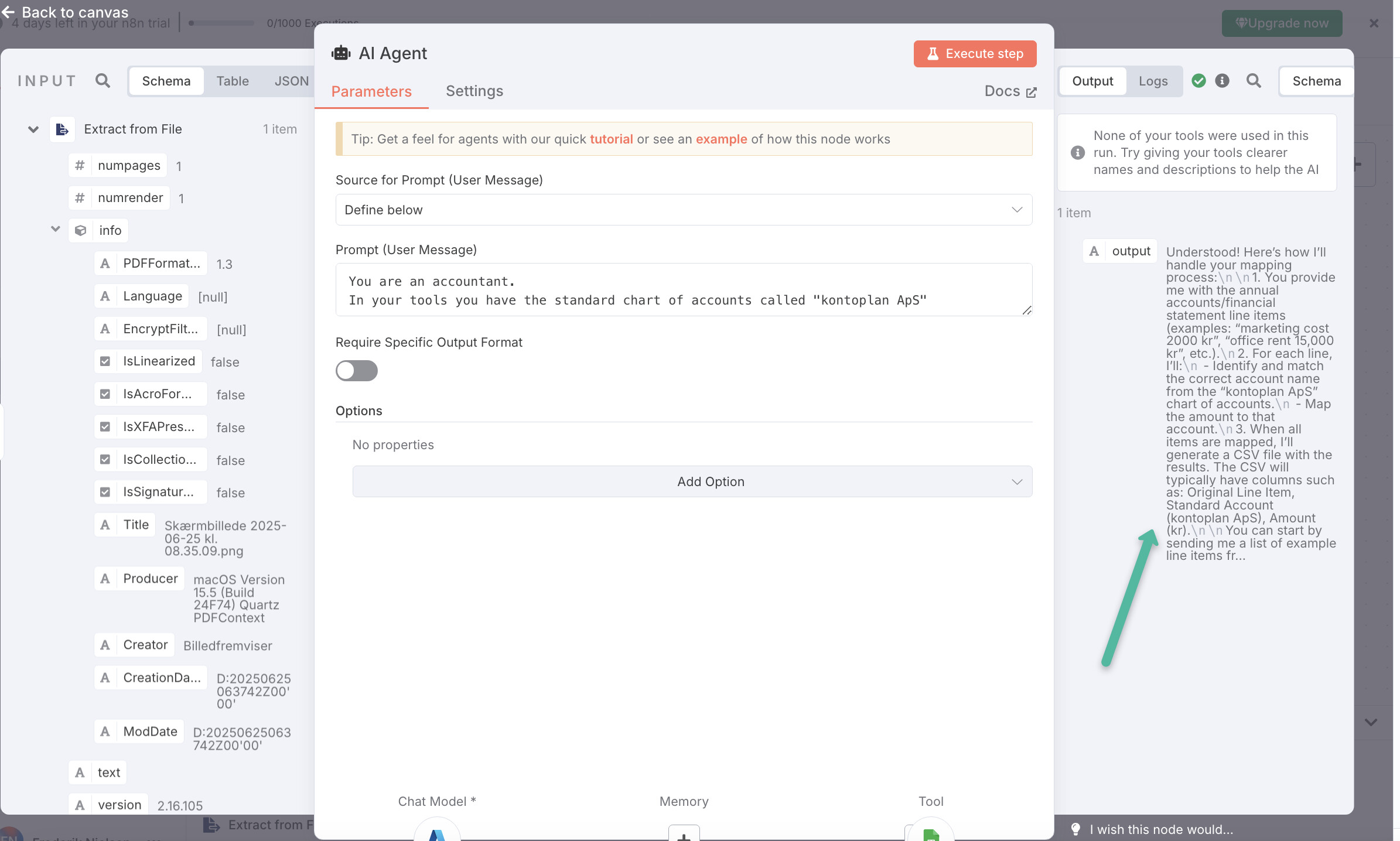Click the Extract from File node icon
The height and width of the screenshot is (841, 1400).
click(x=62, y=129)
